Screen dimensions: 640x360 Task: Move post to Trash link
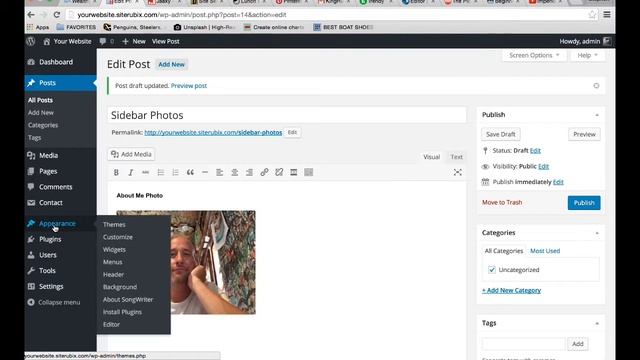[502, 202]
